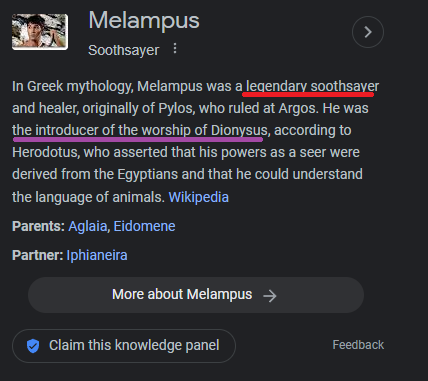Click Claim this knowledge panel button
Image resolution: width=428 pixels, height=381 pixels.
(x=124, y=346)
